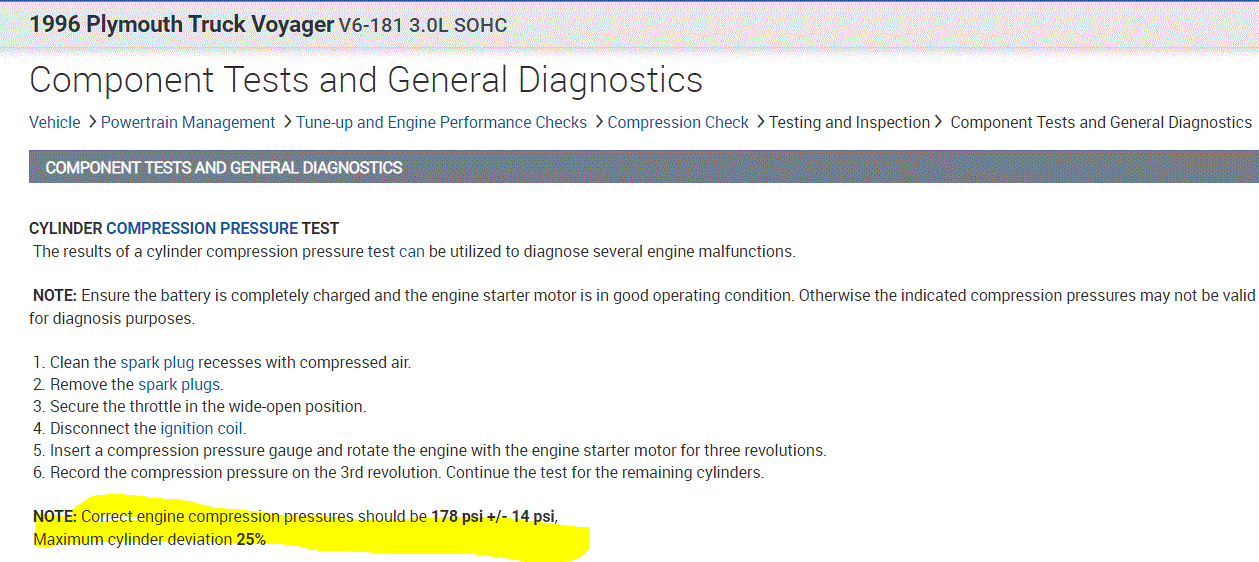This screenshot has width=1259, height=562.
Task: Click the gray COMPONENT TESTS AND GENERAL DIAGNOSTICS section bar
Action: pos(640,167)
